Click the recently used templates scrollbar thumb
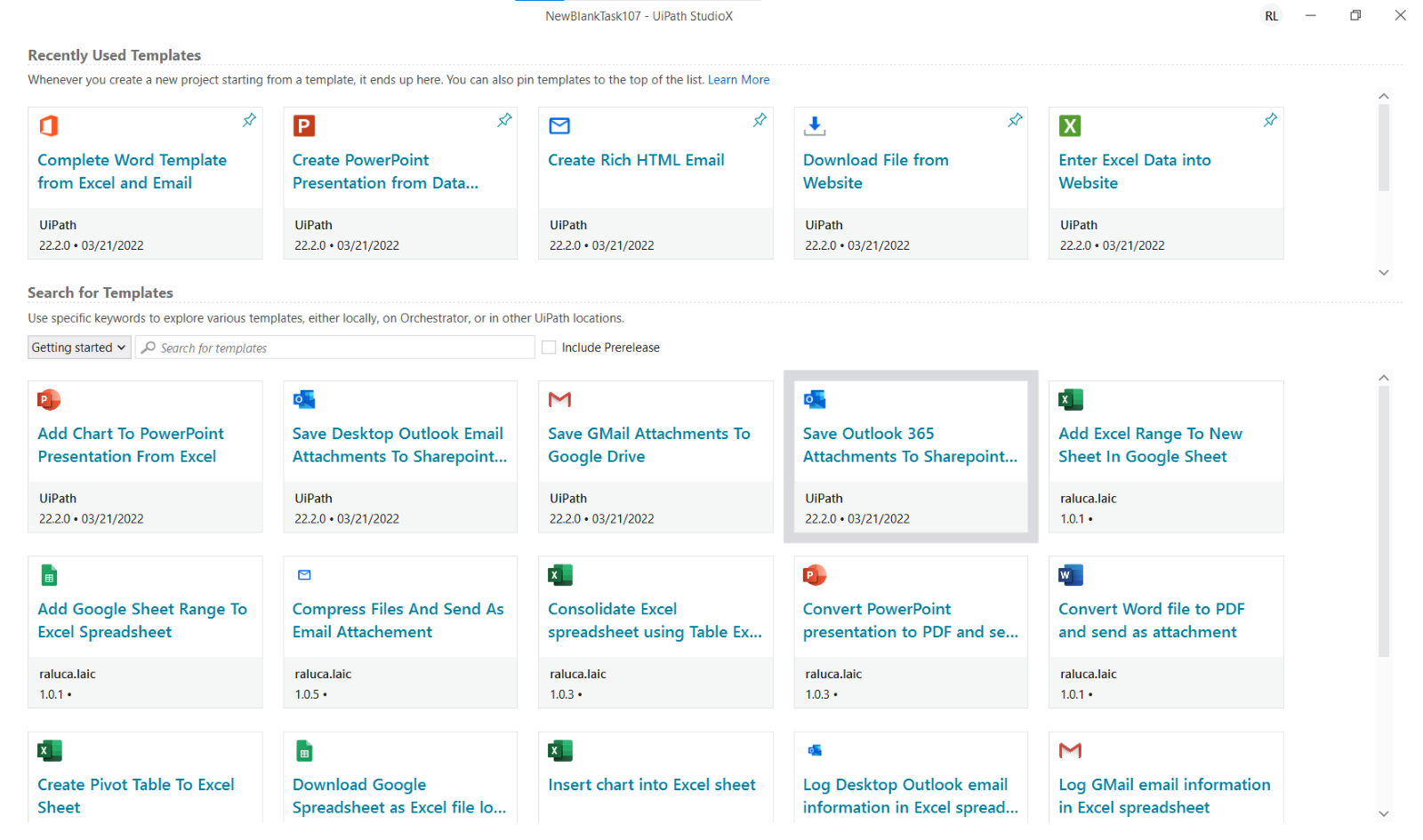 tap(1383, 148)
